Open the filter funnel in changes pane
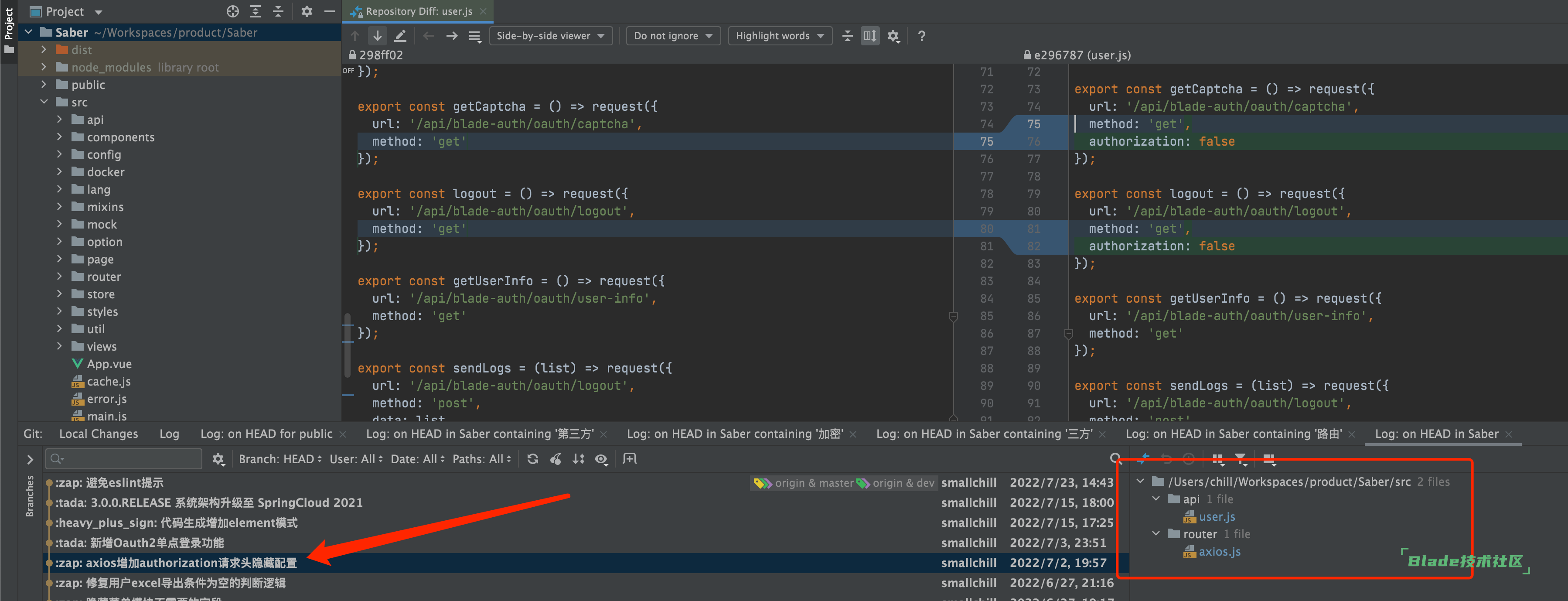 point(1241,459)
